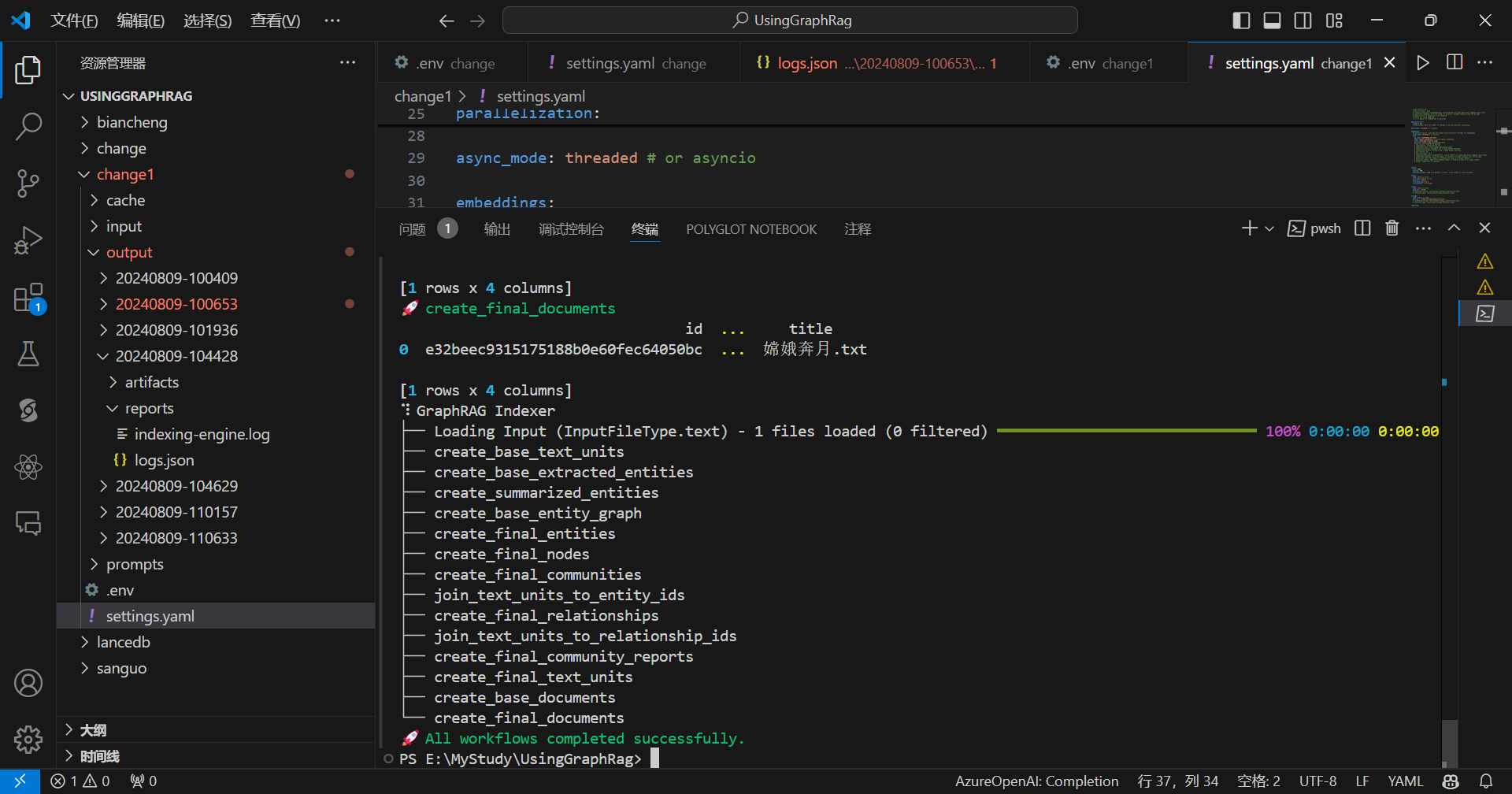The width and height of the screenshot is (1512, 794).
Task: Toggle the primary side bar
Action: point(1241,20)
